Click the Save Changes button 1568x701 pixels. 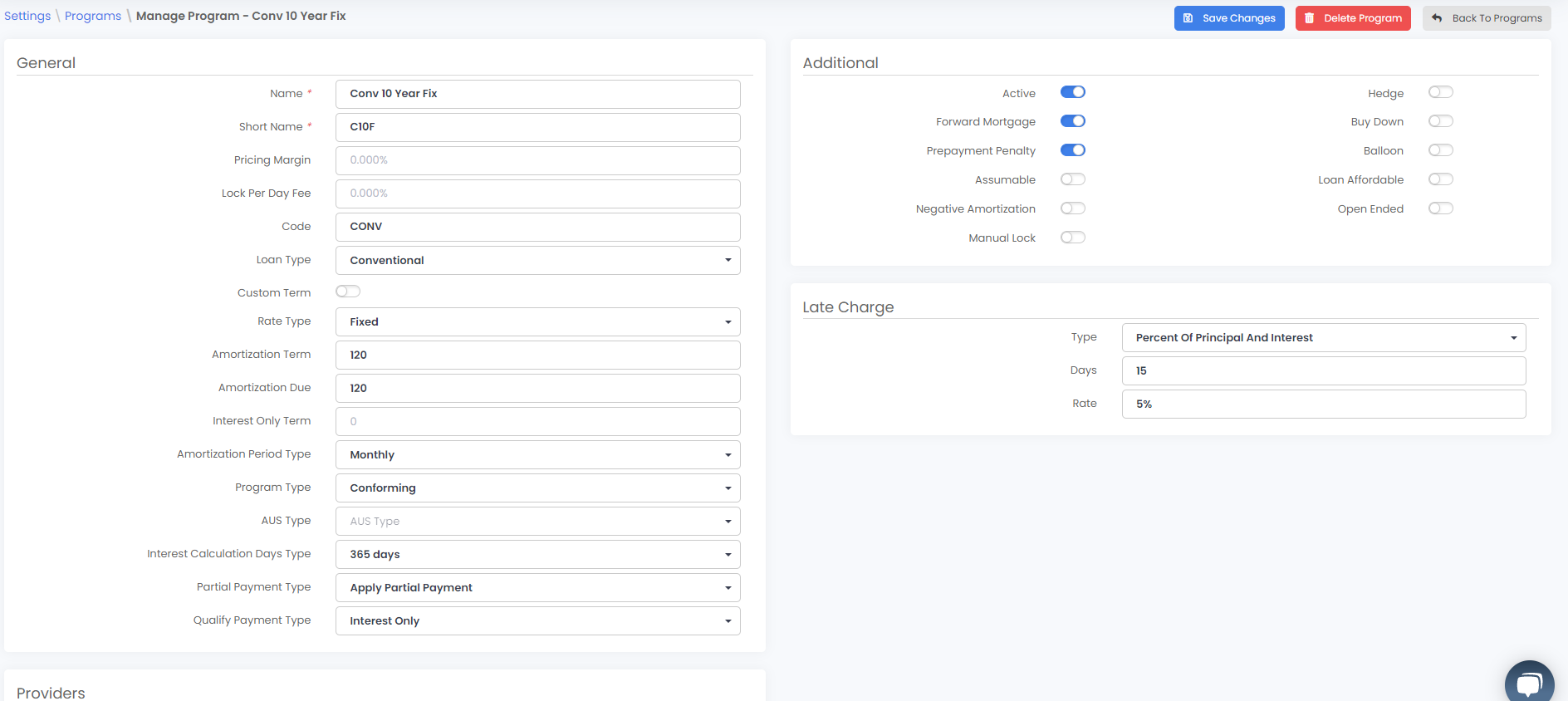(x=1228, y=18)
